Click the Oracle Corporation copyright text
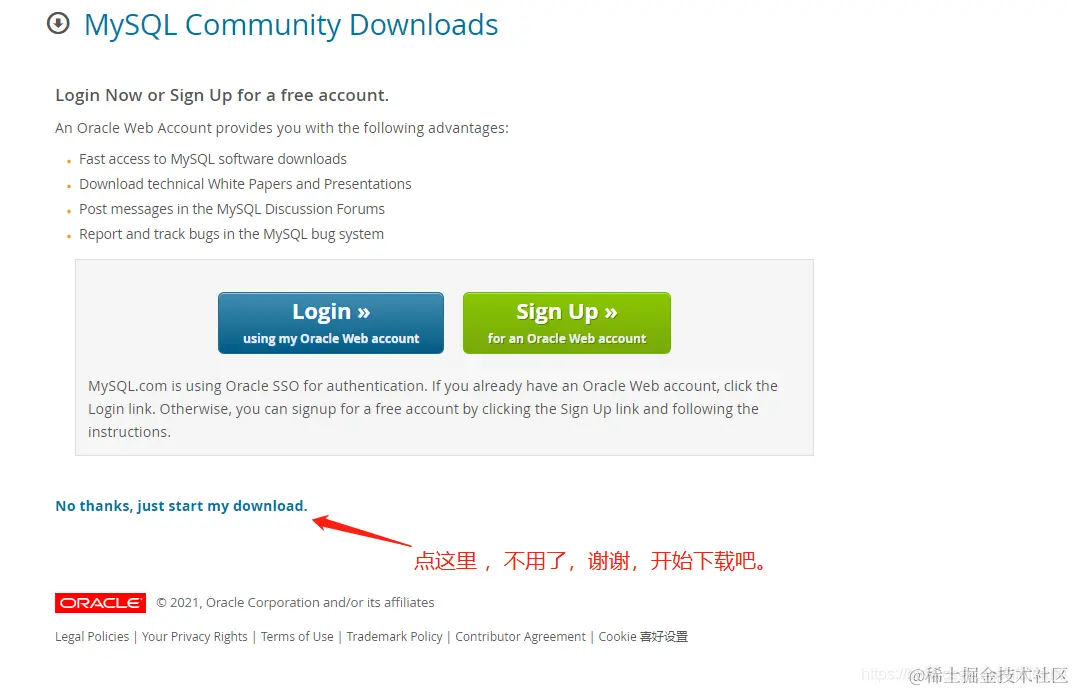The height and width of the screenshot is (692, 1075). 295,602
